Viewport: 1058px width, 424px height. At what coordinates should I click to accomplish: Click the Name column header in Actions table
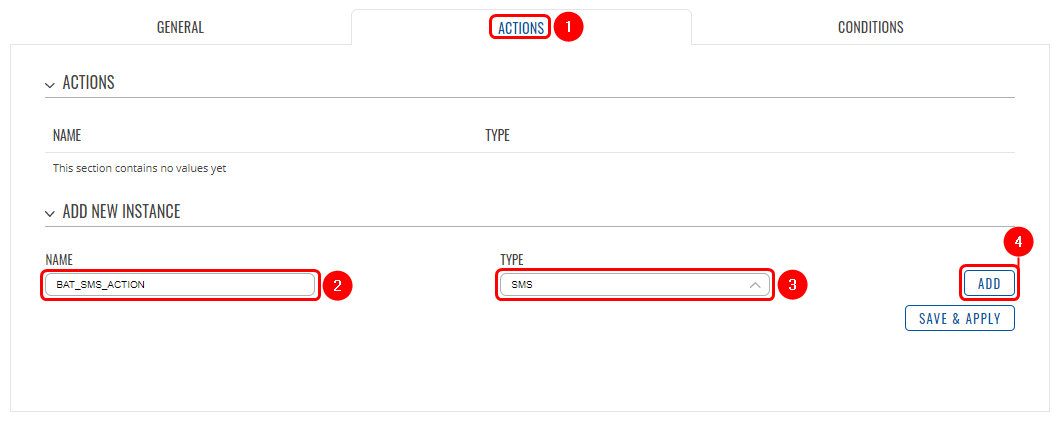(x=67, y=135)
